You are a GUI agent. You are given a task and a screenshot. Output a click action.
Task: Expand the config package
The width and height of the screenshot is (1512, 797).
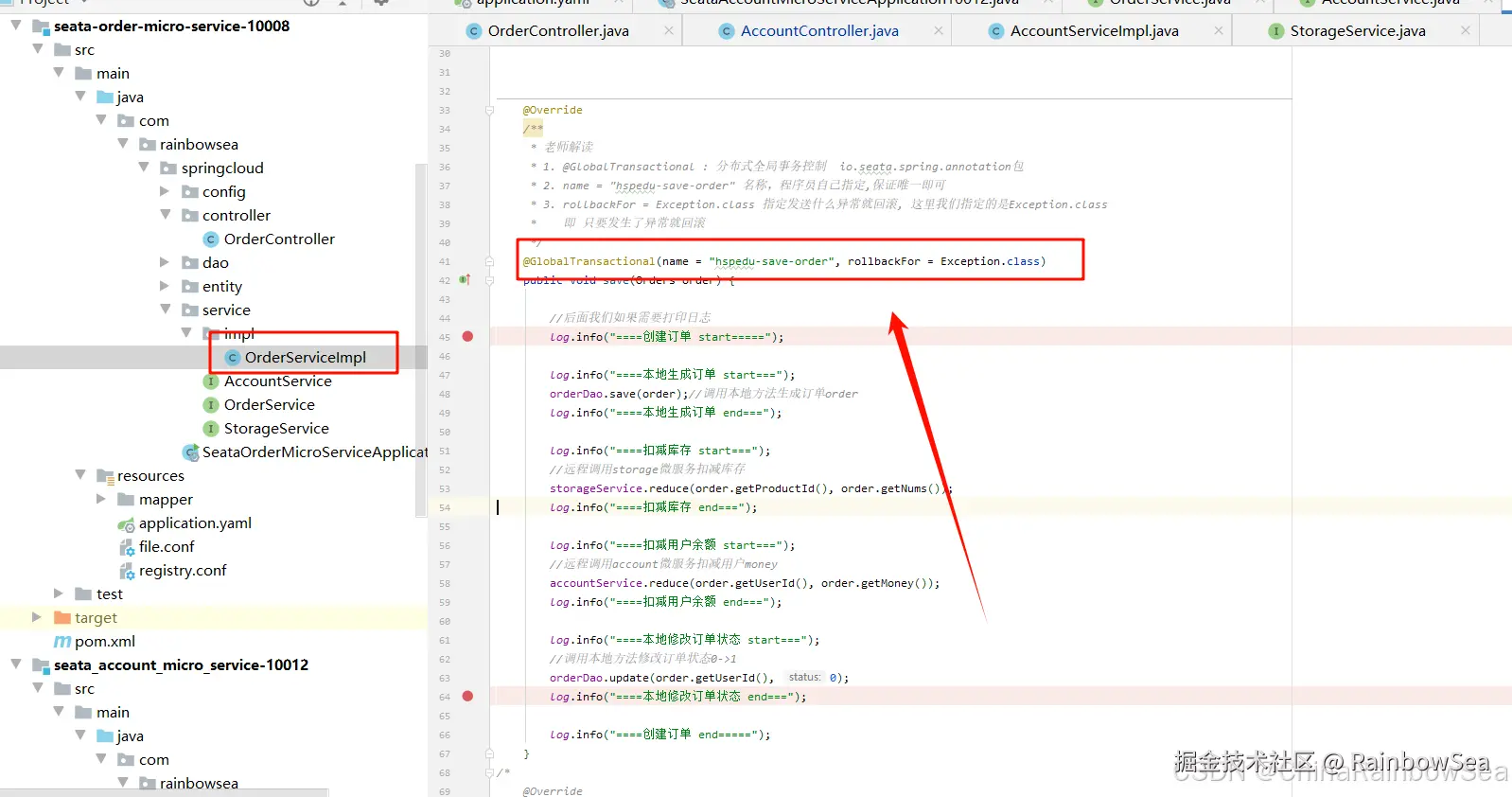165,191
